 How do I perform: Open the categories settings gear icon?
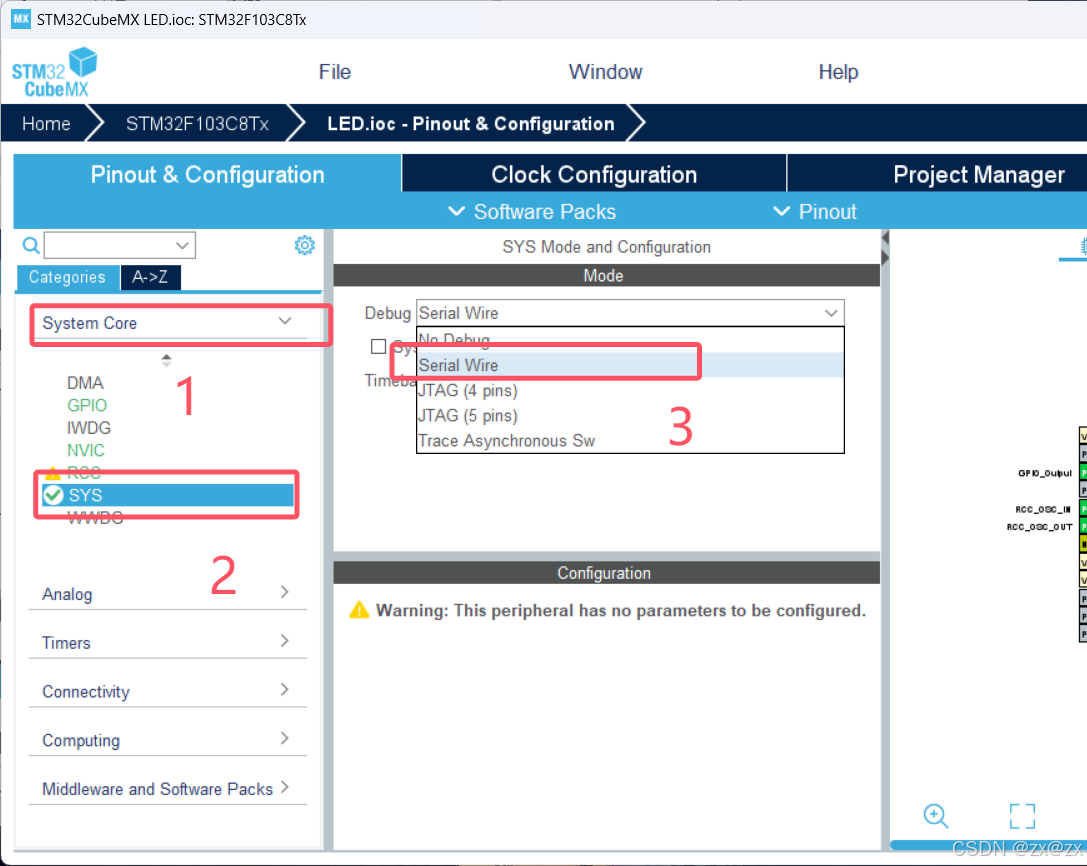point(304,245)
